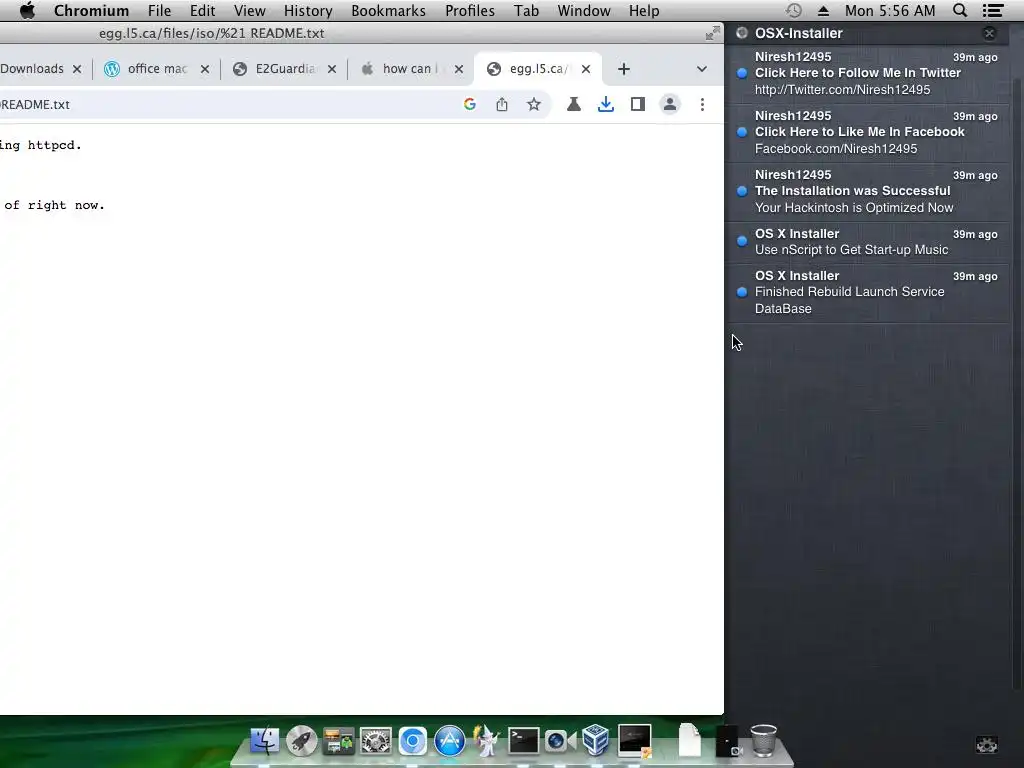Open System Preferences in Dock
Screen dimensions: 1024x768
[x=376, y=741]
